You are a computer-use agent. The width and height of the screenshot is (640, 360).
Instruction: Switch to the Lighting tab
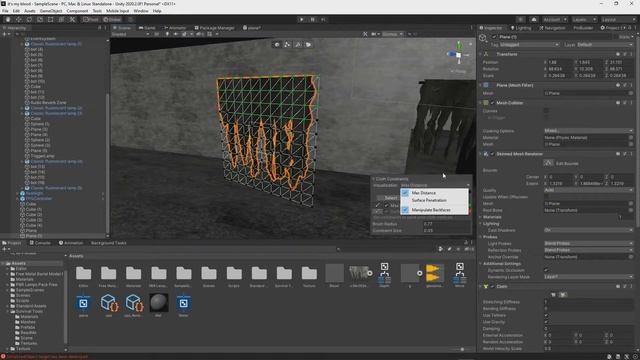521,28
